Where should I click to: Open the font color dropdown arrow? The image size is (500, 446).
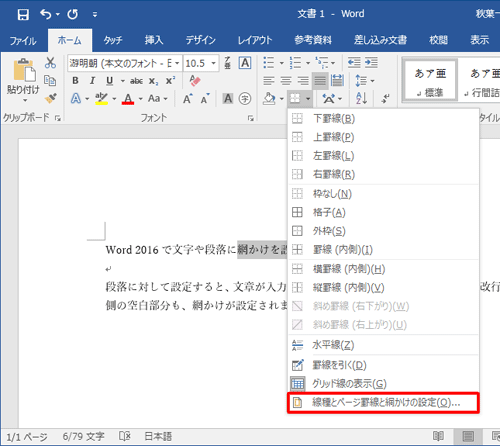click(141, 99)
